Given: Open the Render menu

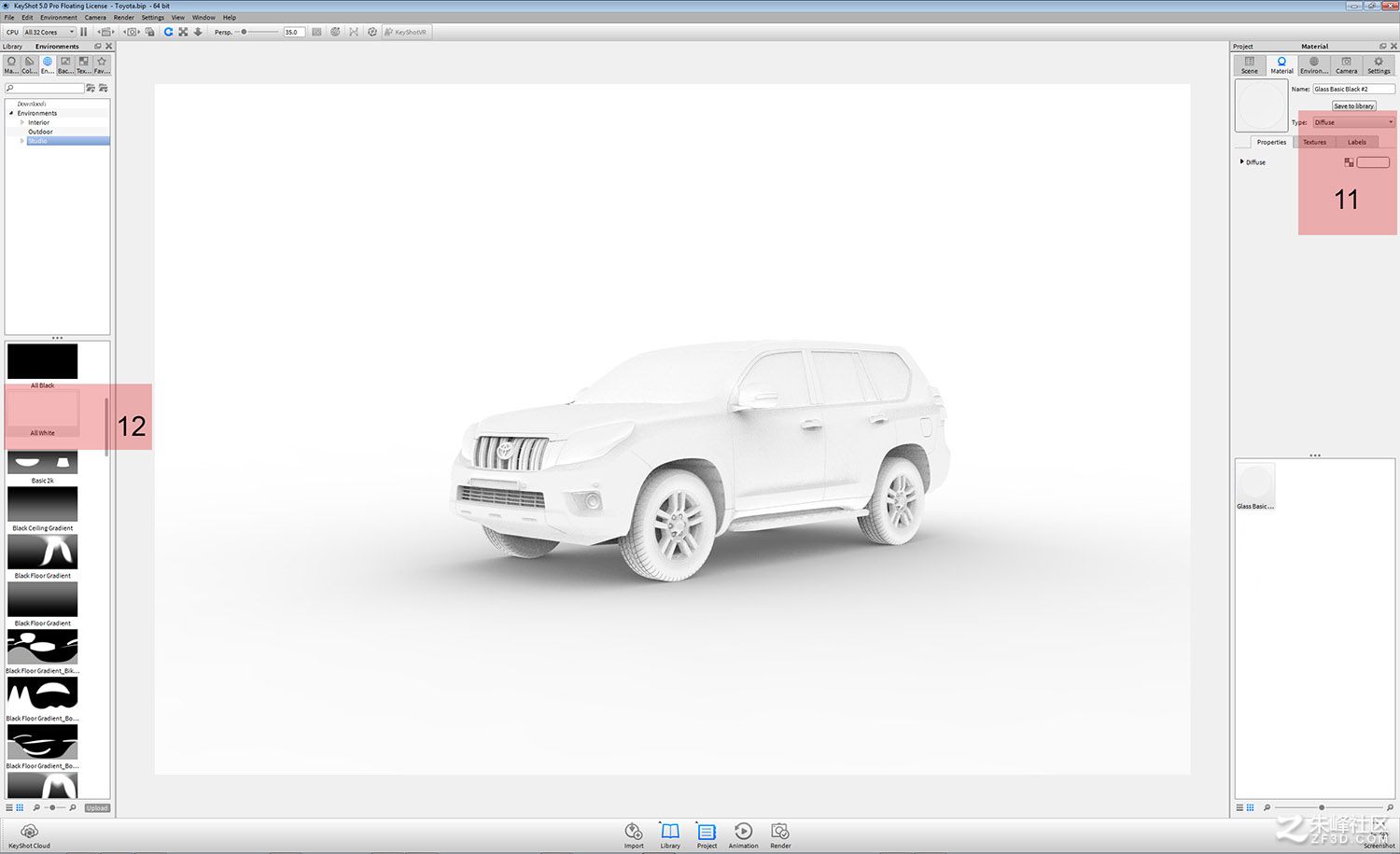Looking at the screenshot, I should coord(124,17).
